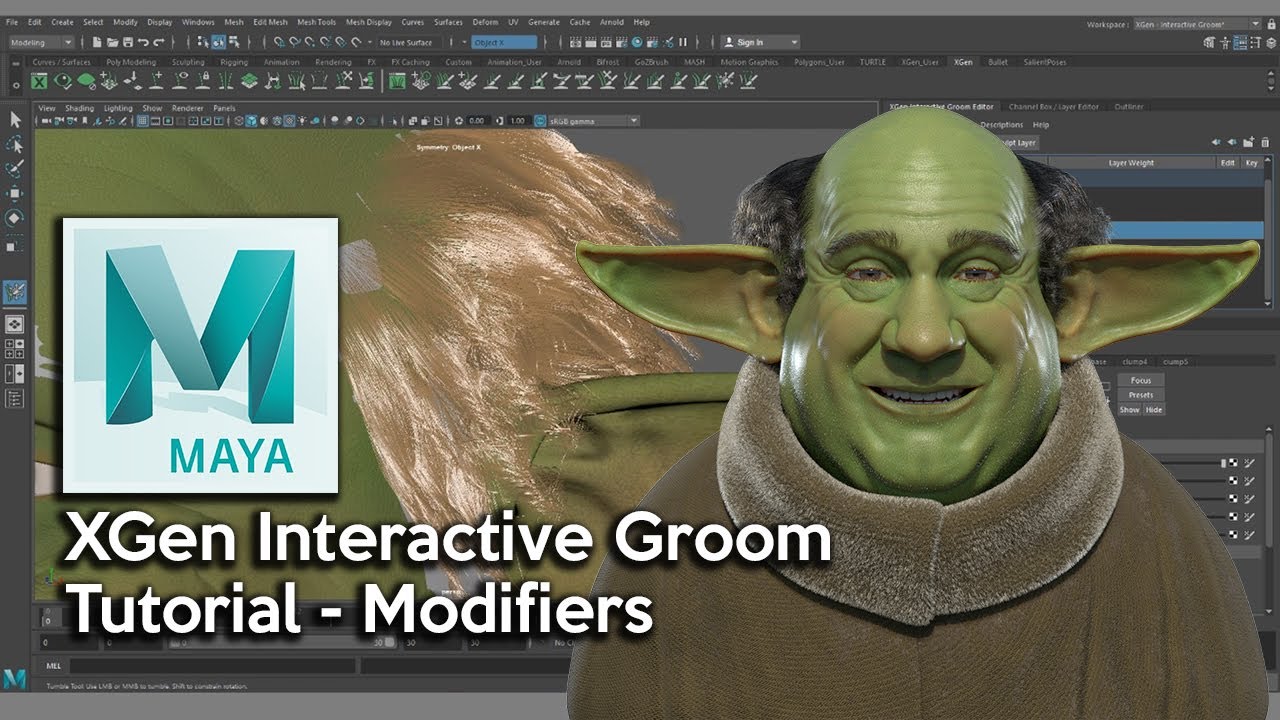This screenshot has height=720, width=1280.
Task: Click the viewport exposure value field 0.00
Action: coord(477,121)
